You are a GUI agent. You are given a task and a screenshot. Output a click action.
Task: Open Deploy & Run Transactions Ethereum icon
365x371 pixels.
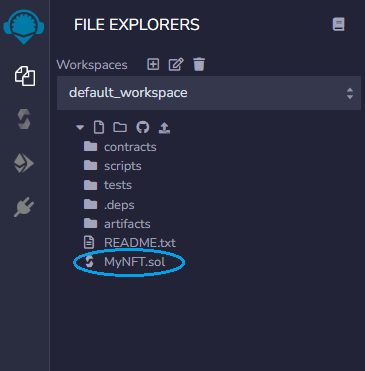[24, 163]
